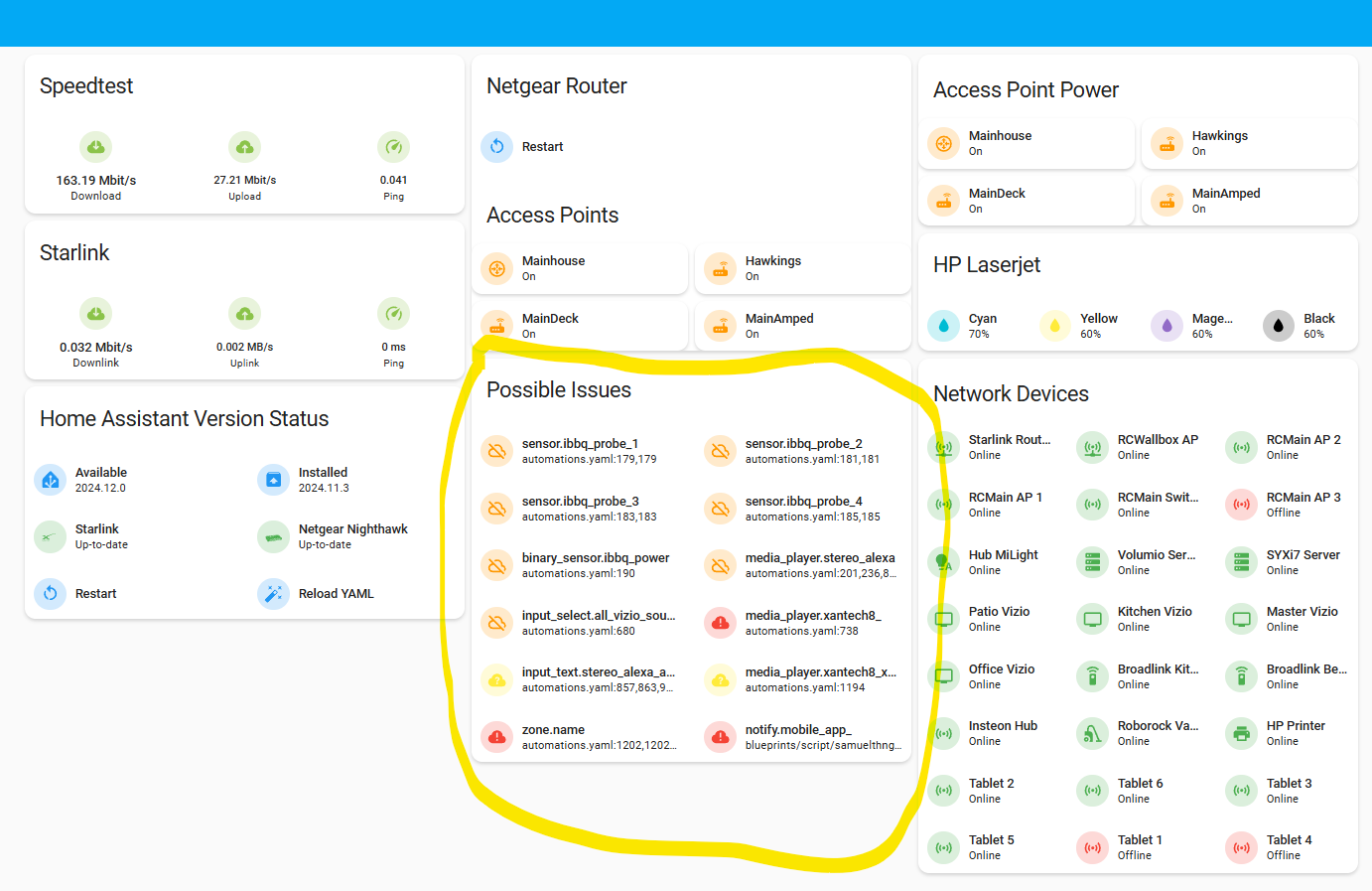The image size is (1372, 891).
Task: Click the Restart icon in Home Assistant Version Status
Action: click(50, 594)
